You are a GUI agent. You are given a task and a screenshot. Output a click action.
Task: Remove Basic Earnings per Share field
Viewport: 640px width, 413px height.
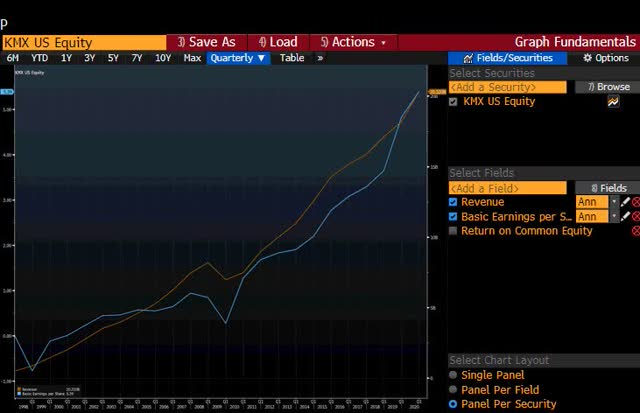(636, 216)
